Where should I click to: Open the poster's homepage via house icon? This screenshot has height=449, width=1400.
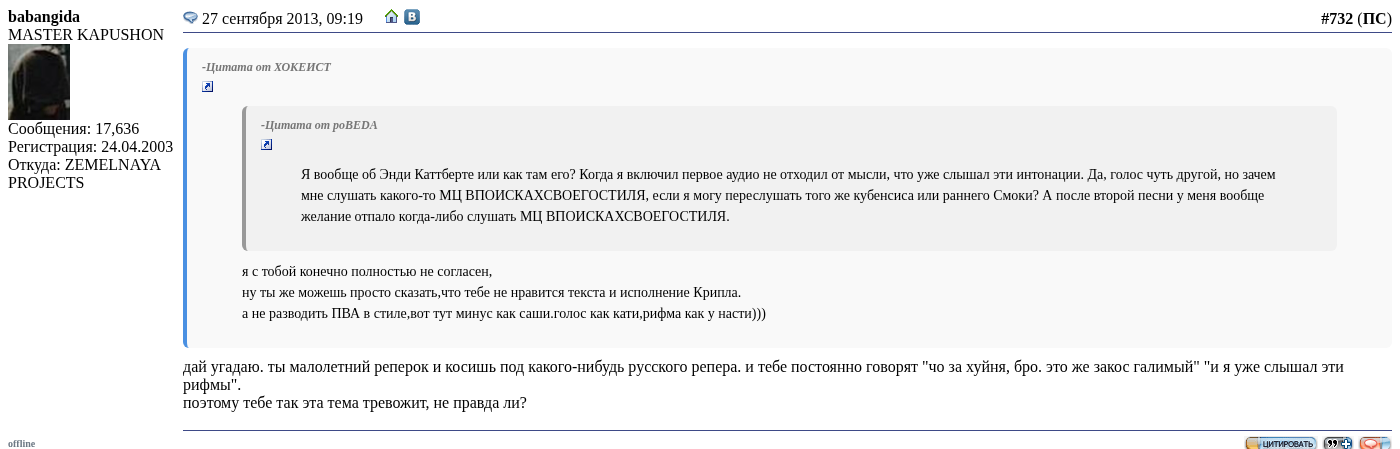click(x=392, y=16)
